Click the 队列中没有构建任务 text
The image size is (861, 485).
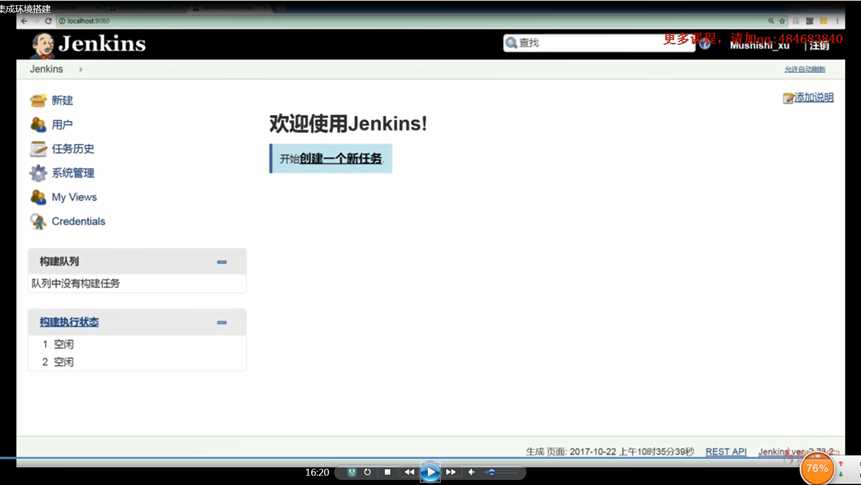click(x=76, y=283)
